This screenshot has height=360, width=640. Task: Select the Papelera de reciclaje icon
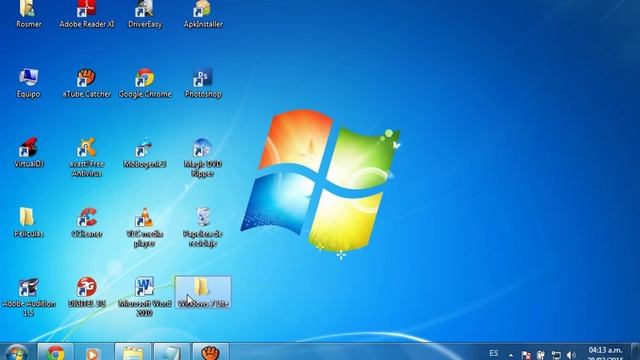(203, 227)
